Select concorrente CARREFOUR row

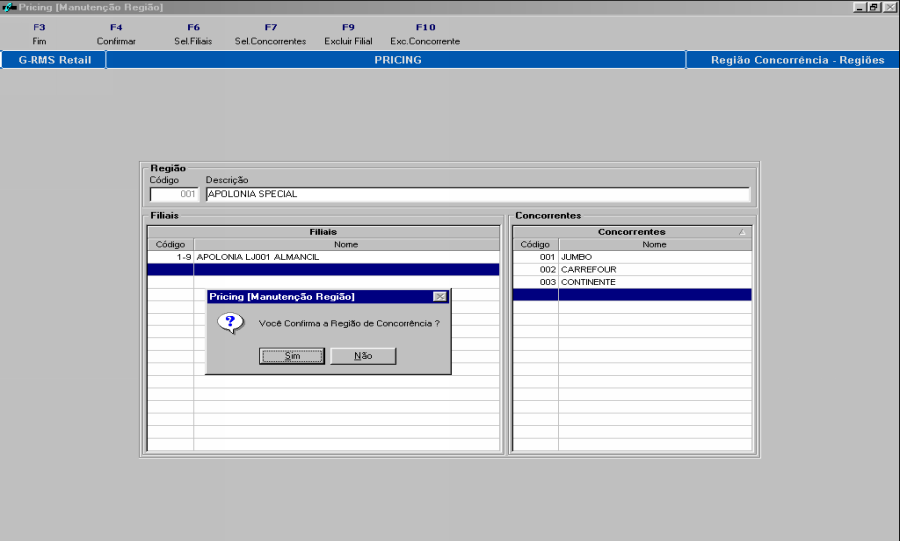click(x=632, y=270)
